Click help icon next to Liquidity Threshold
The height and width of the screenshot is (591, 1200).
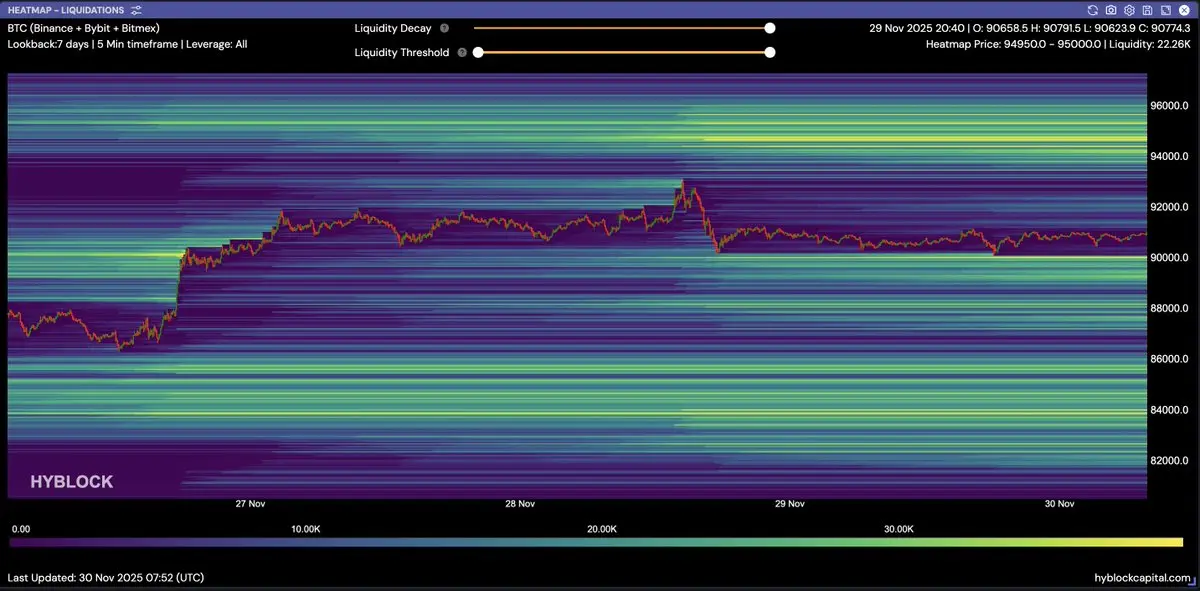click(x=461, y=53)
